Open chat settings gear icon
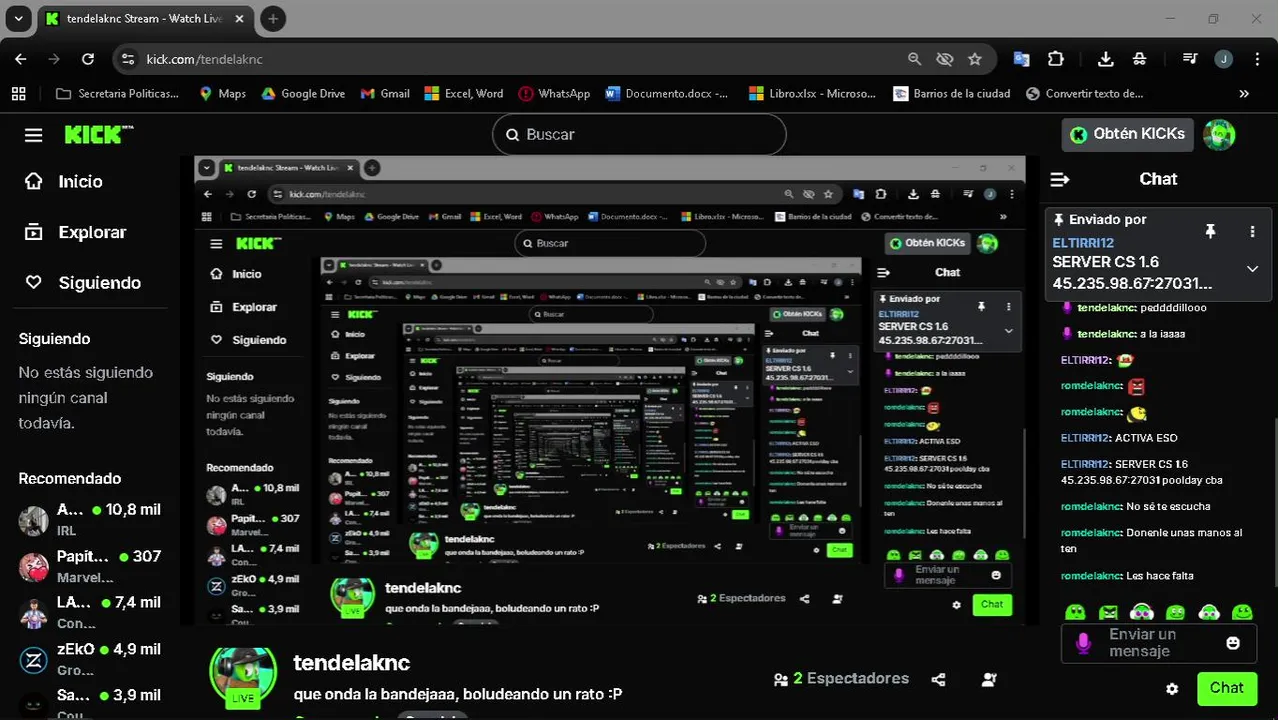Viewport: 1278px width, 720px height. click(x=1172, y=689)
